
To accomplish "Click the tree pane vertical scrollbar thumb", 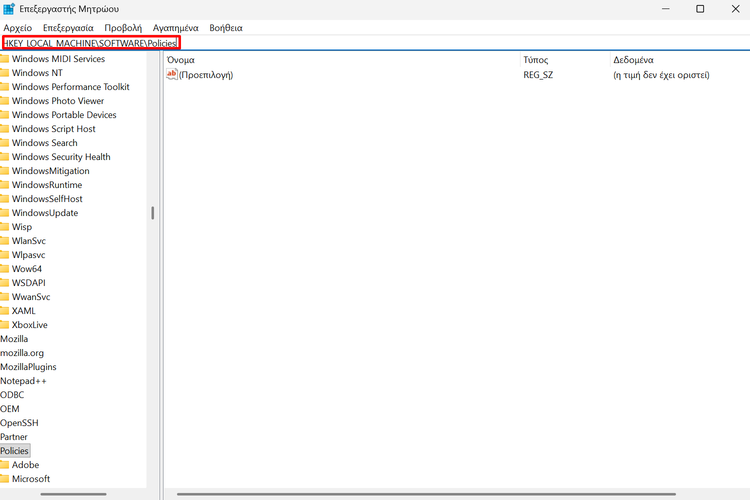I will 153,213.
